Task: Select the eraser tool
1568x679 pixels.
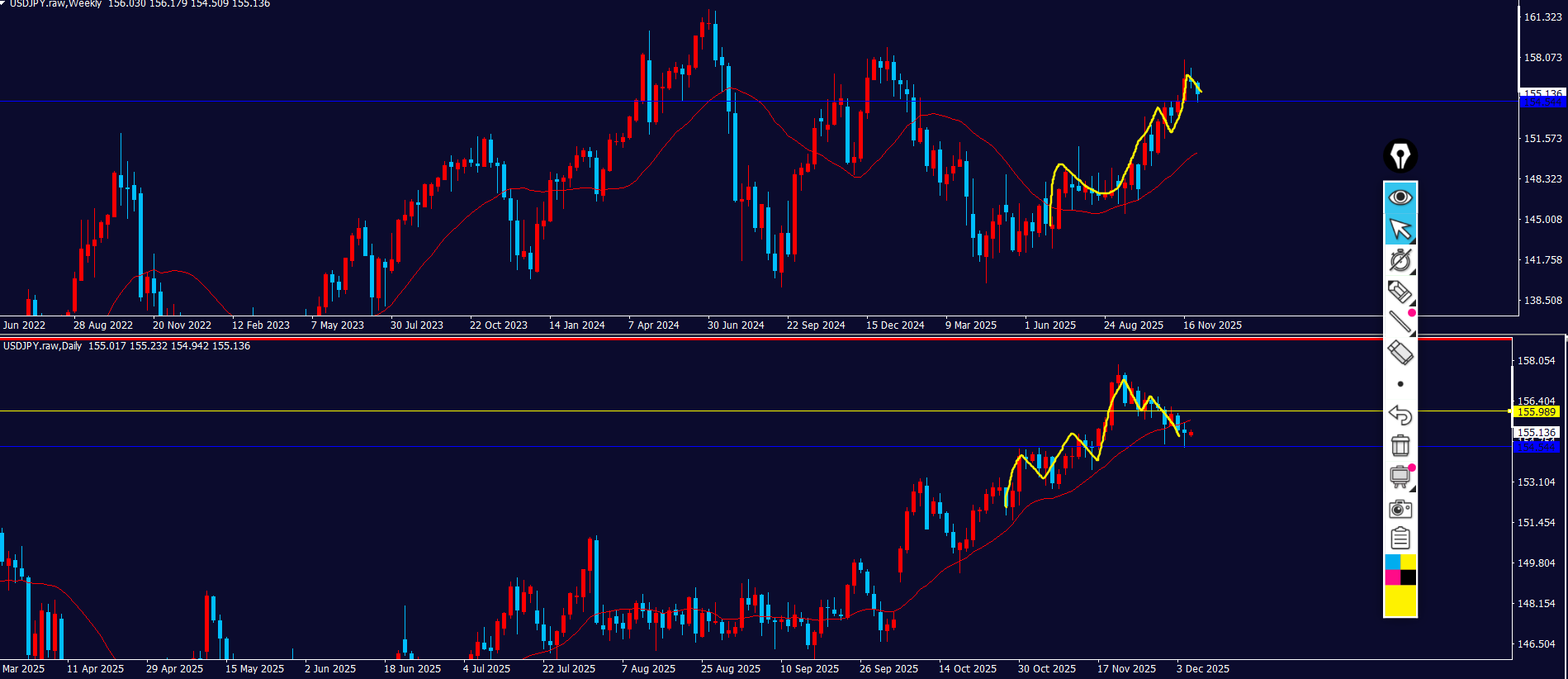Action: [1400, 353]
